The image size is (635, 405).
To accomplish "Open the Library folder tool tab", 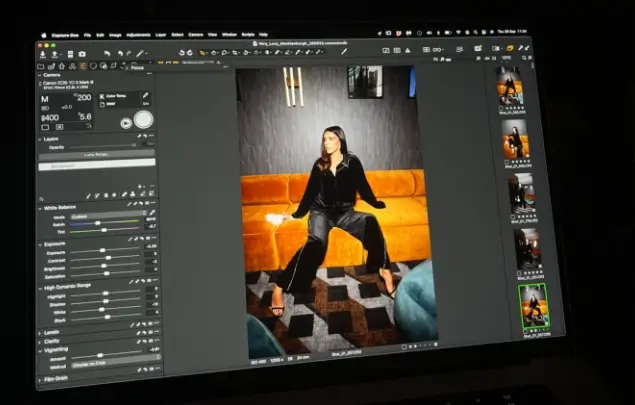I will tap(41, 66).
